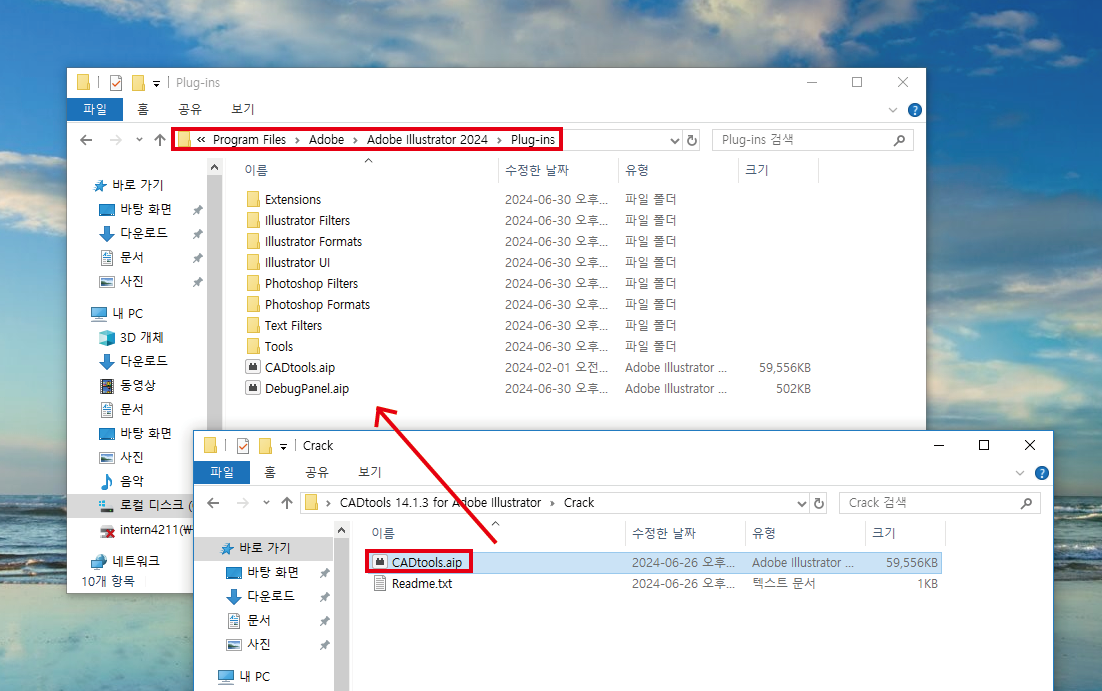Open 파일 tab in Crack window
1102x691 pixels.
(222, 472)
